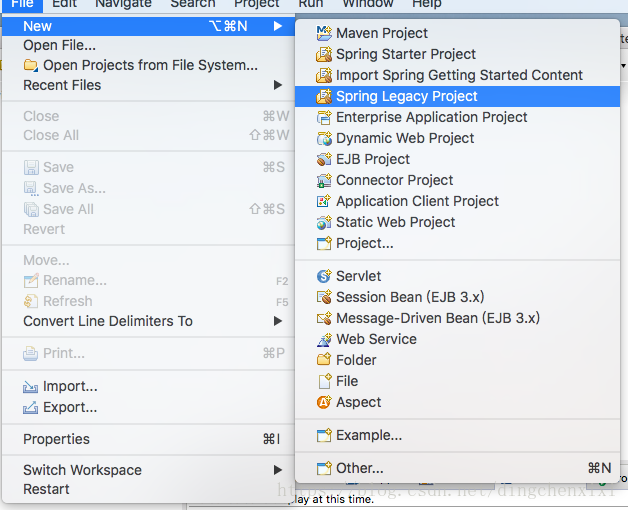Select Move... menu entry
The width and height of the screenshot is (628, 510).
148,260
